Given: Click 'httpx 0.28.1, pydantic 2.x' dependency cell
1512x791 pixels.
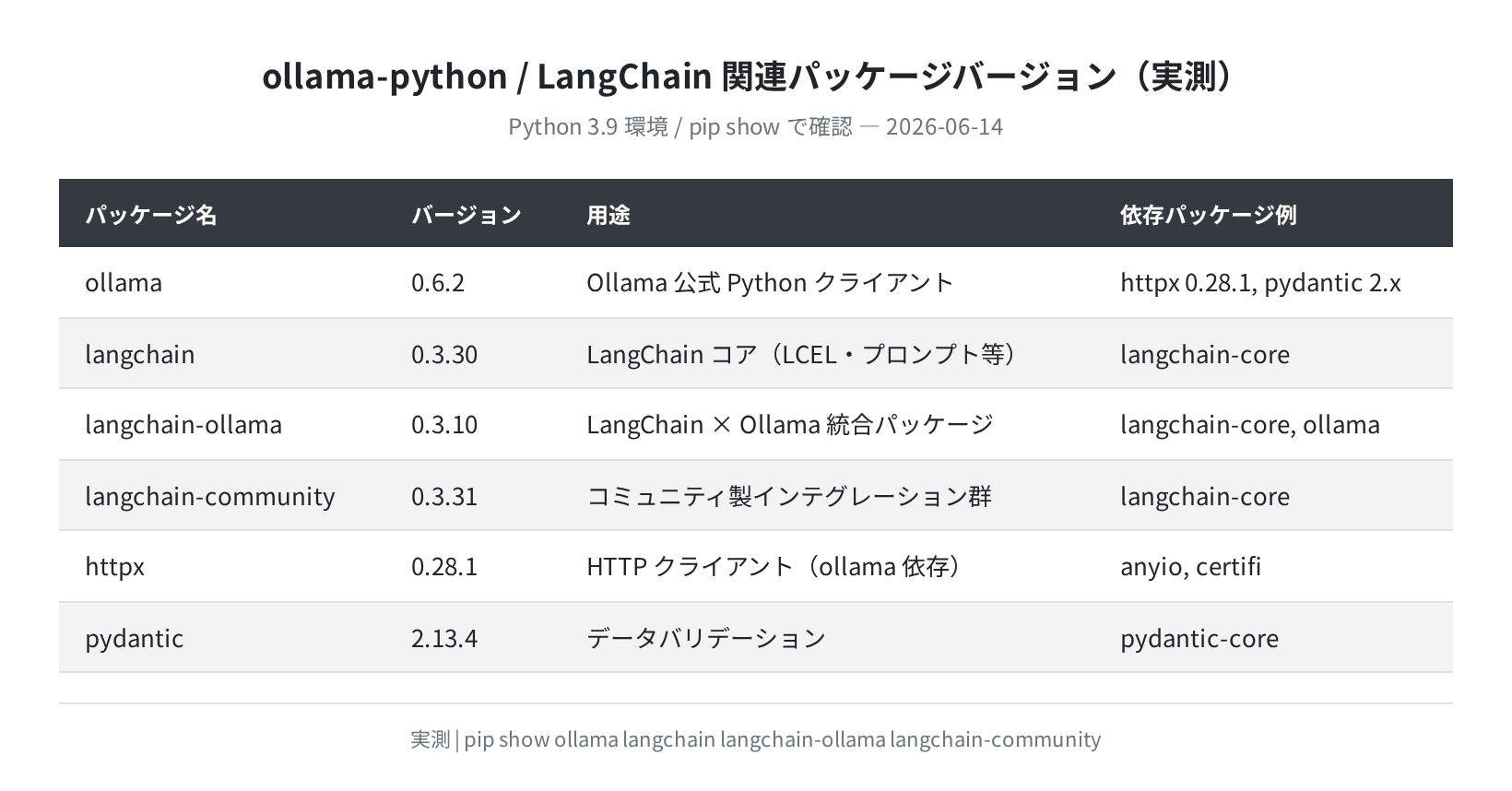Looking at the screenshot, I should (1260, 282).
